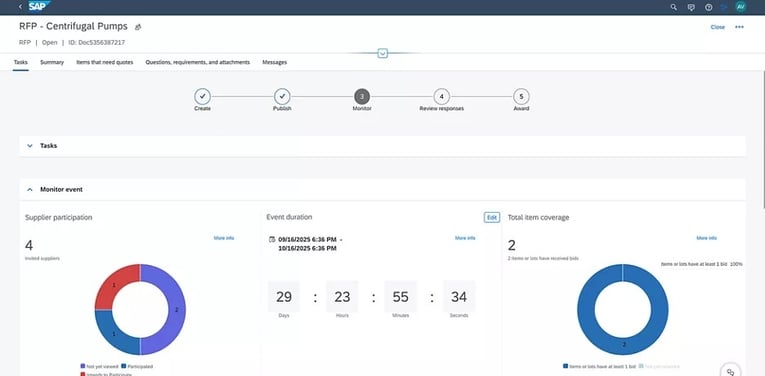This screenshot has height=376, width=765.
Task: Click the '55' Minutes countdown value
Action: tap(400, 297)
